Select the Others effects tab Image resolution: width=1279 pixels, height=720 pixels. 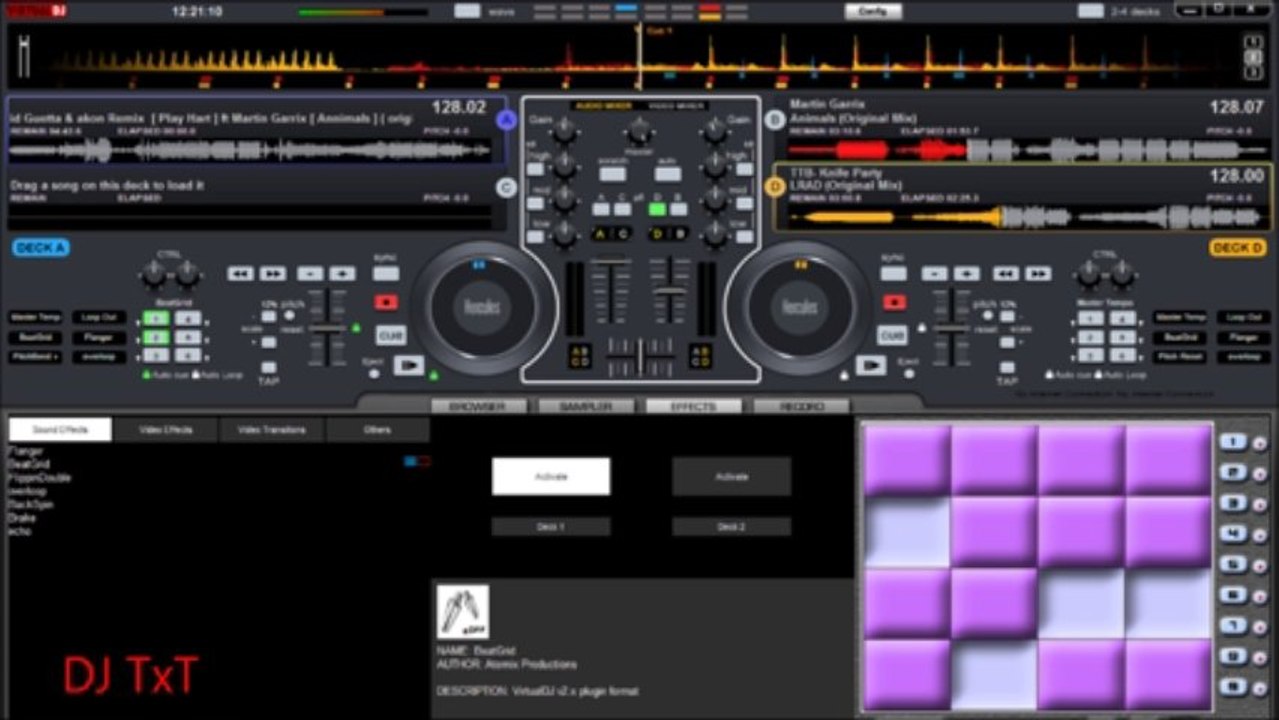point(378,429)
